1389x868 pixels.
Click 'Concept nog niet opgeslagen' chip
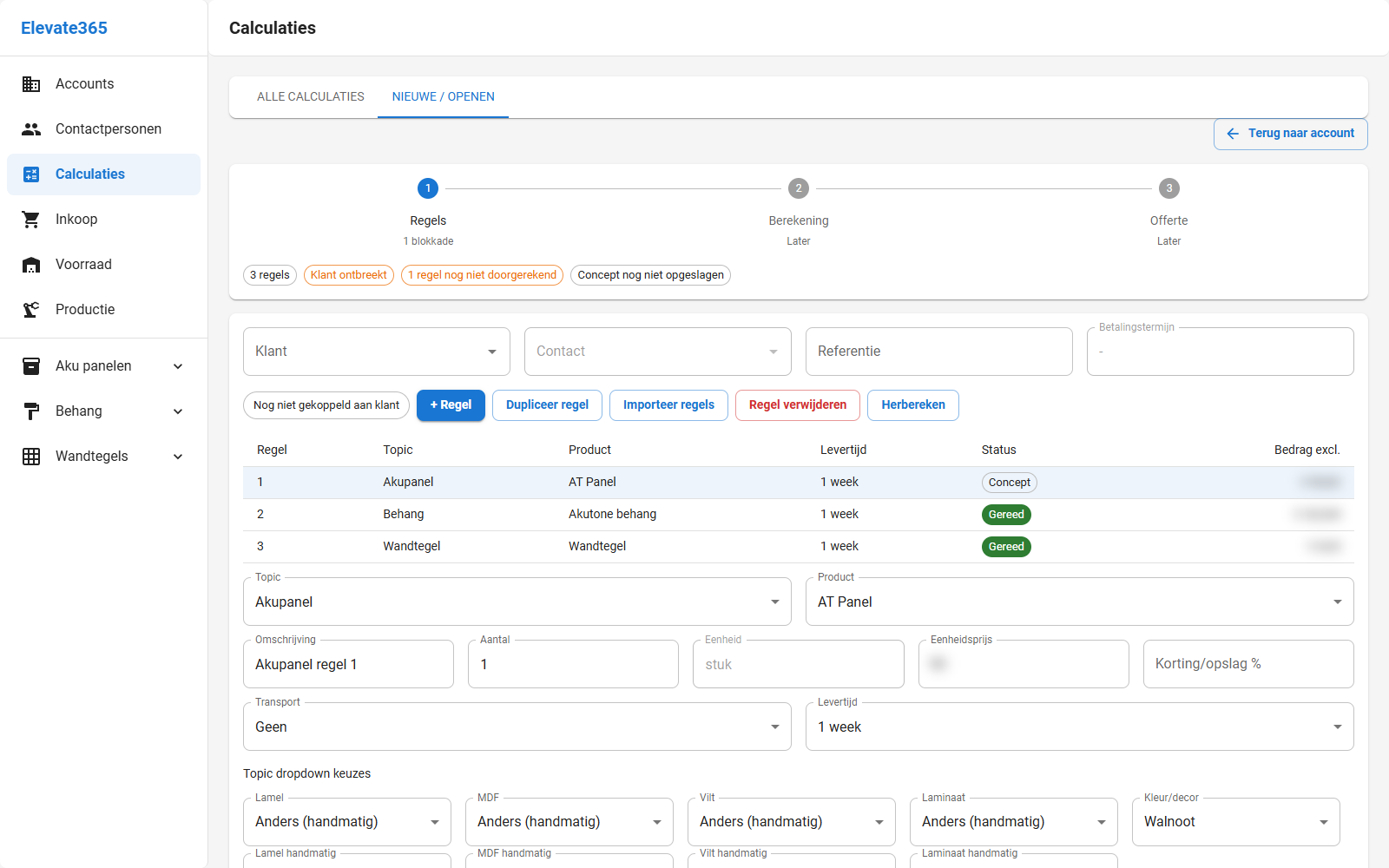(x=650, y=275)
